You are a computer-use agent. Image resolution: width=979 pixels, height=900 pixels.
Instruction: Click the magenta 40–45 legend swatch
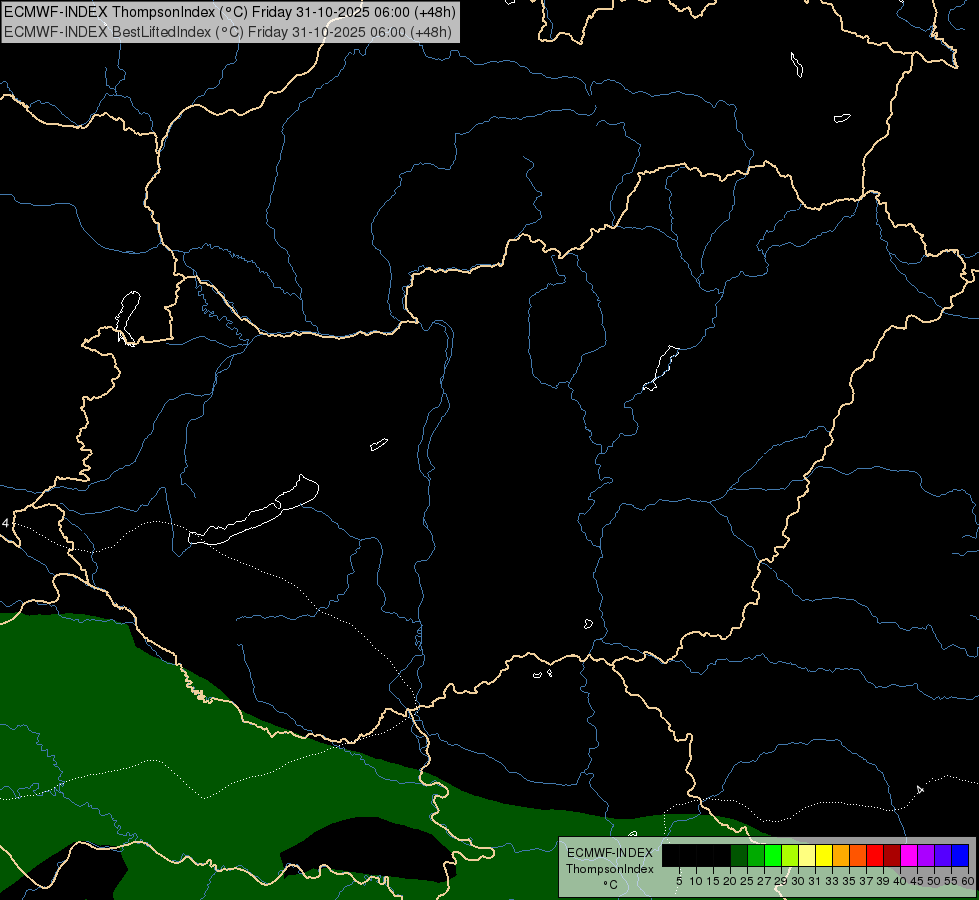pos(909,855)
